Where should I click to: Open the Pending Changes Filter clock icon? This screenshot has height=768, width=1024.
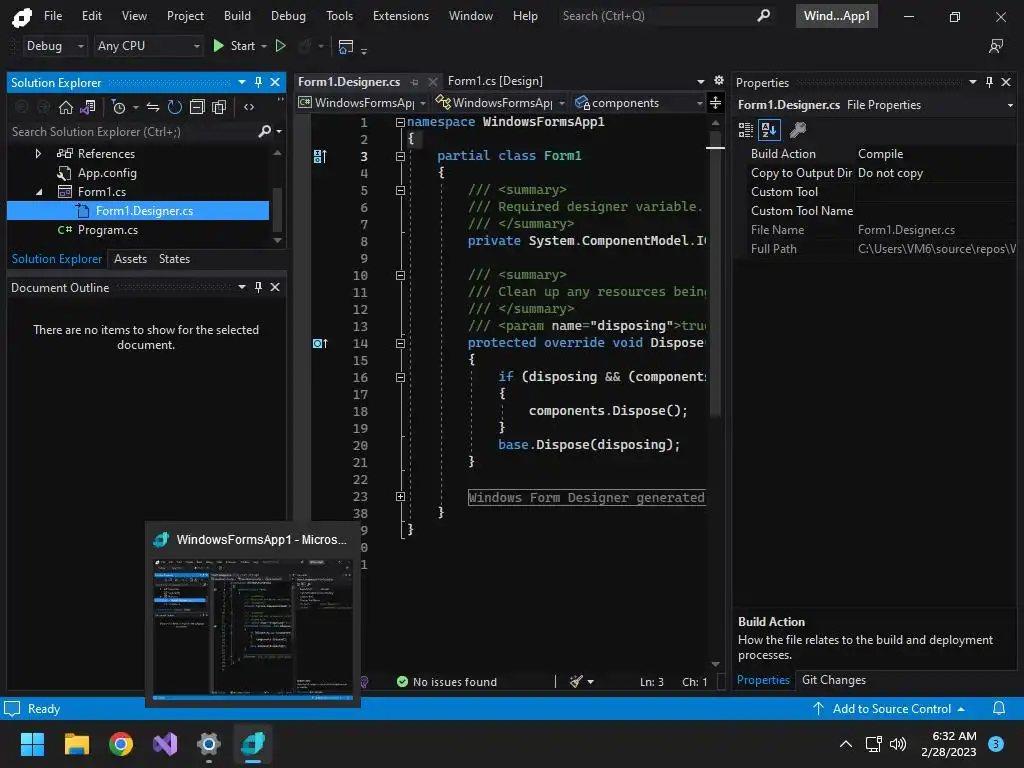pos(118,107)
